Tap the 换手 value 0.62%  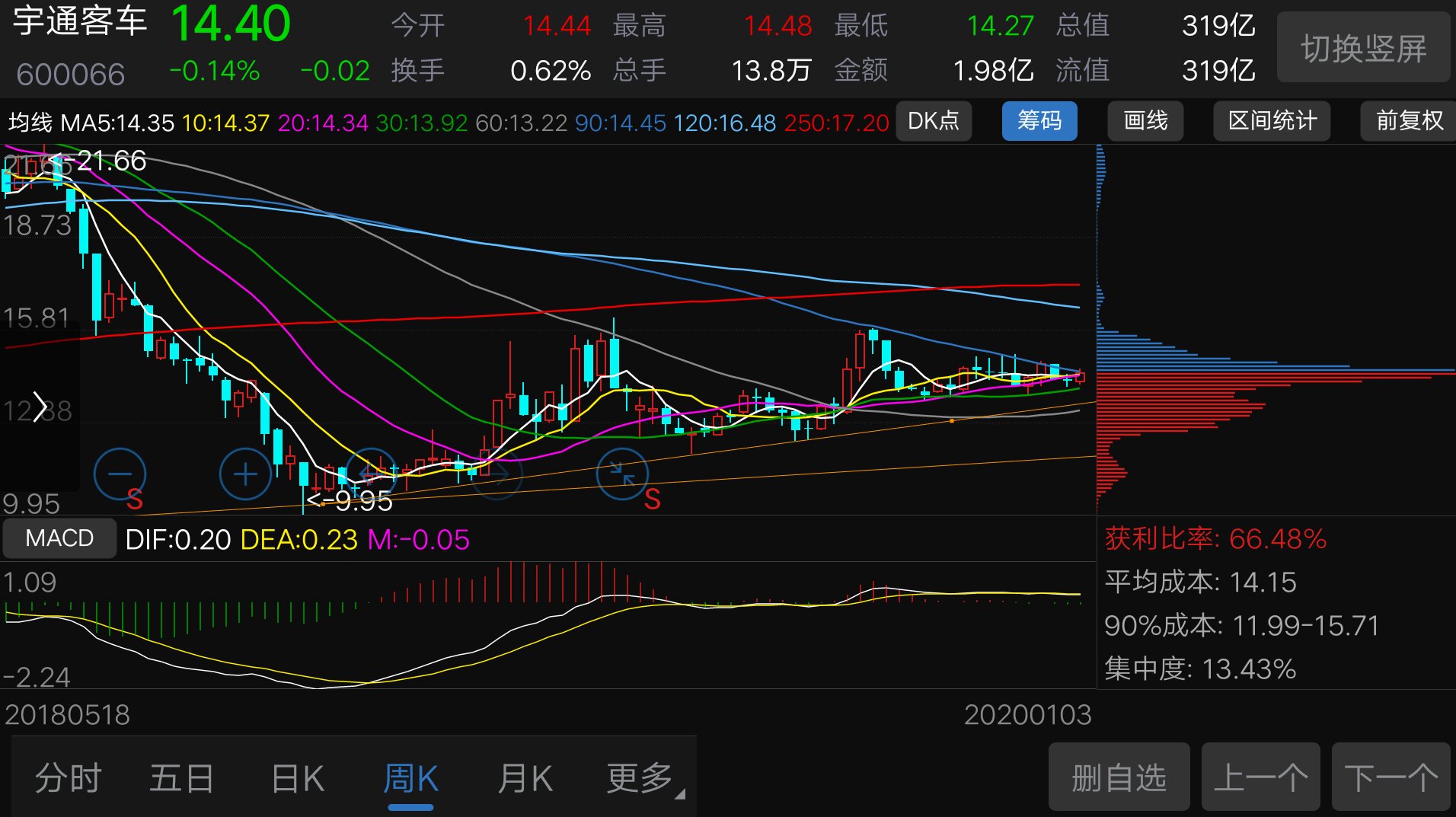[x=551, y=71]
